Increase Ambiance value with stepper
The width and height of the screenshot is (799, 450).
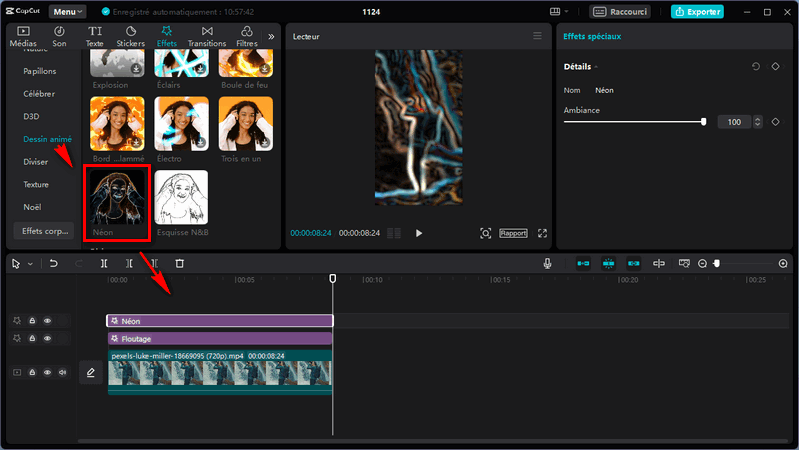[758, 119]
